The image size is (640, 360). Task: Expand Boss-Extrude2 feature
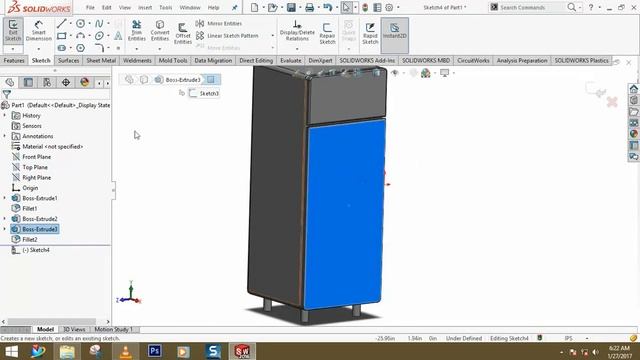[4, 219]
